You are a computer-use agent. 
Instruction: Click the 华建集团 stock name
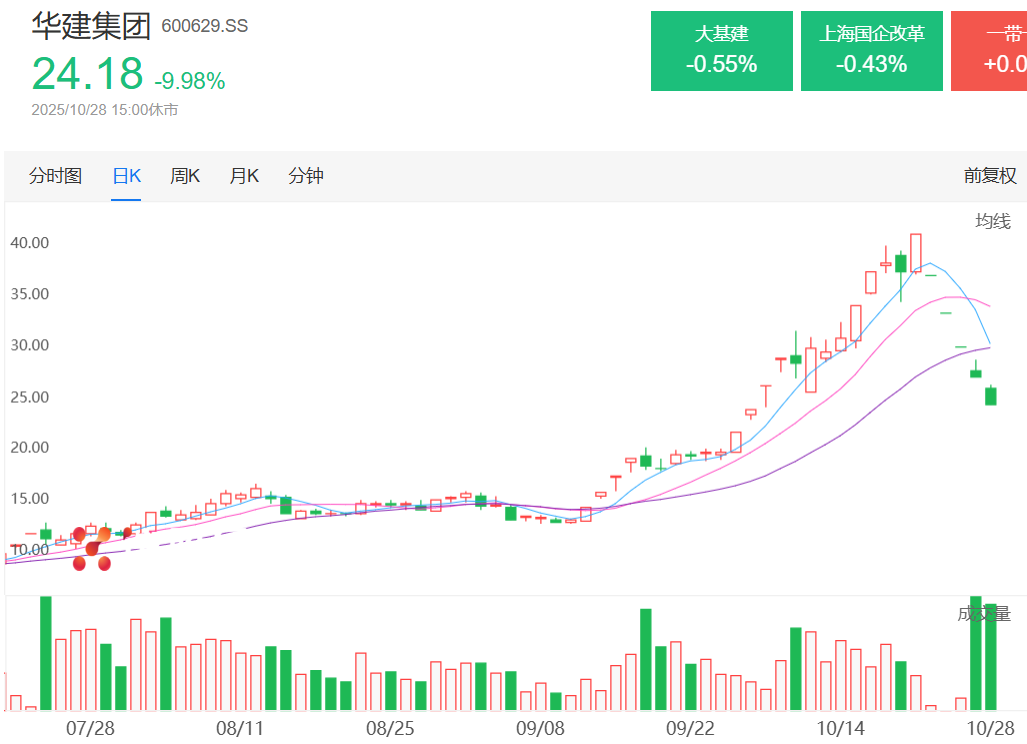click(91, 25)
